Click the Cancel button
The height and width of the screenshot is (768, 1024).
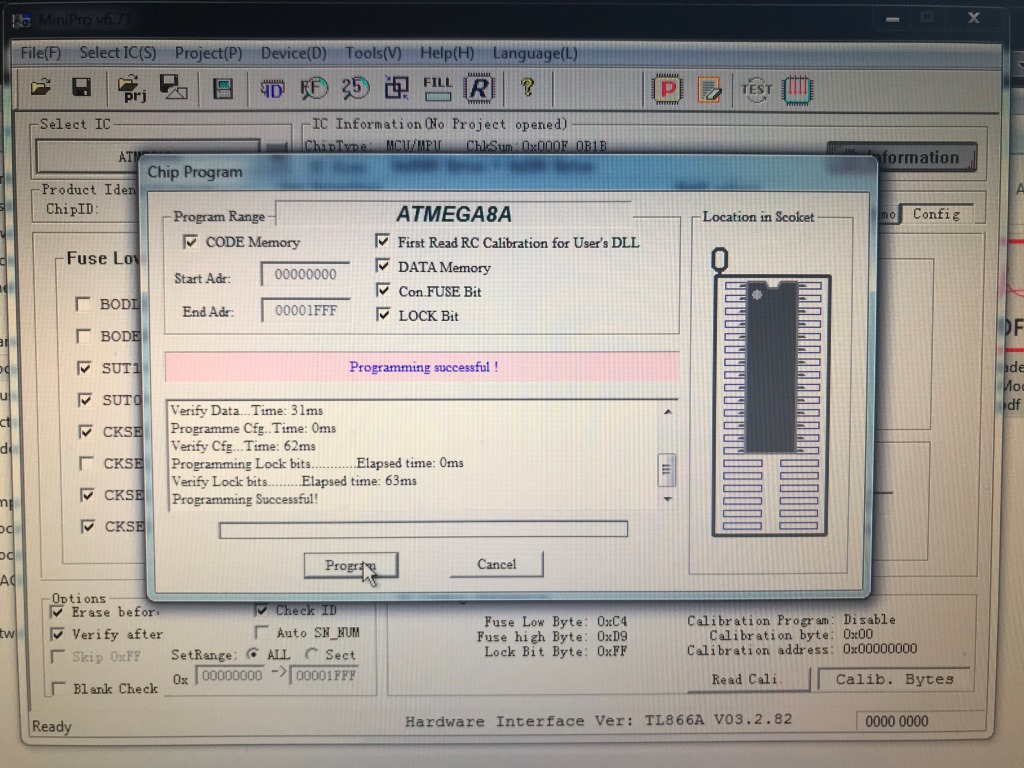click(496, 565)
